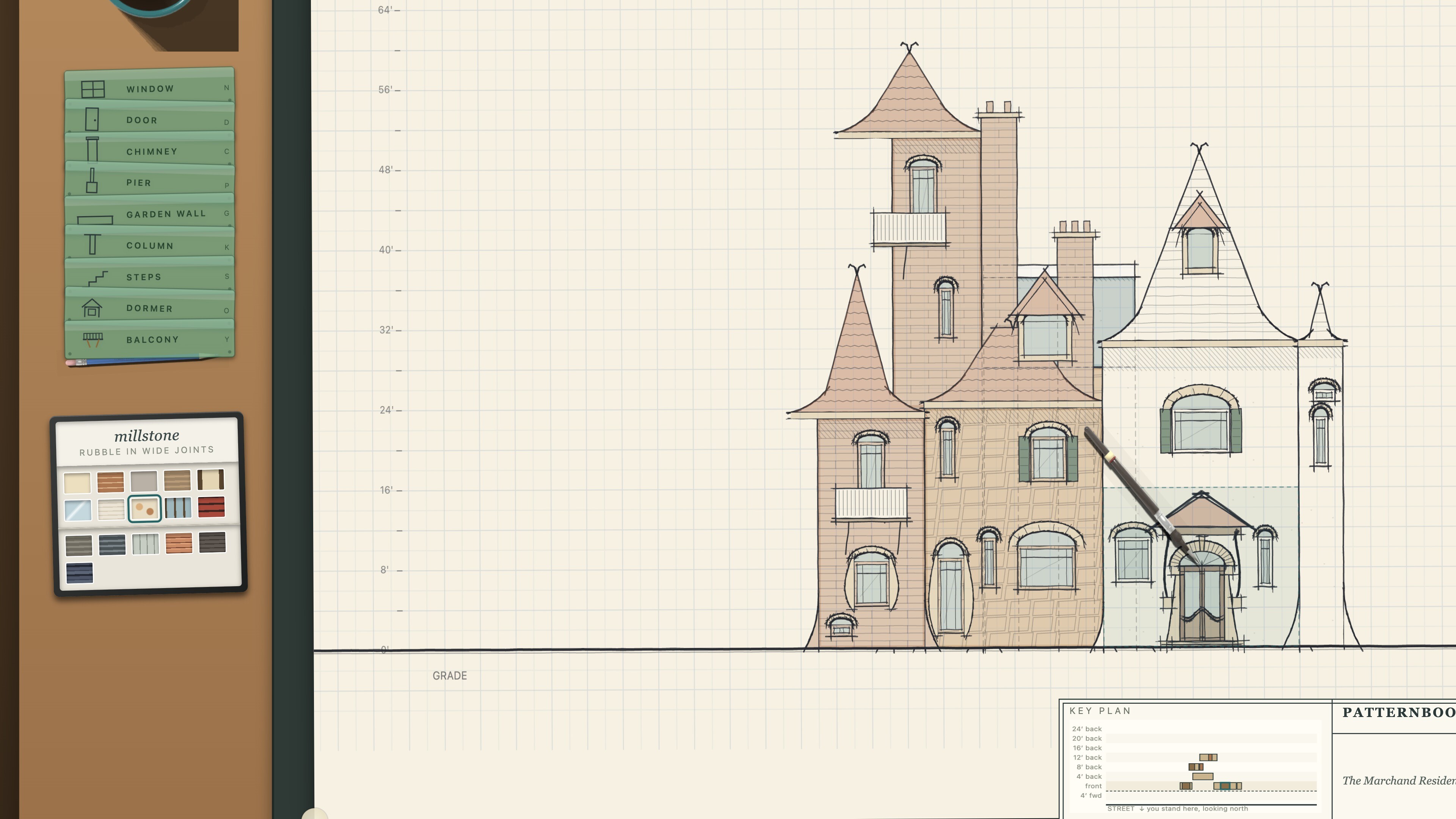Select the blue swatch with brown vertical stripes
Screen dimensions: 1456x819
[x=178, y=508]
